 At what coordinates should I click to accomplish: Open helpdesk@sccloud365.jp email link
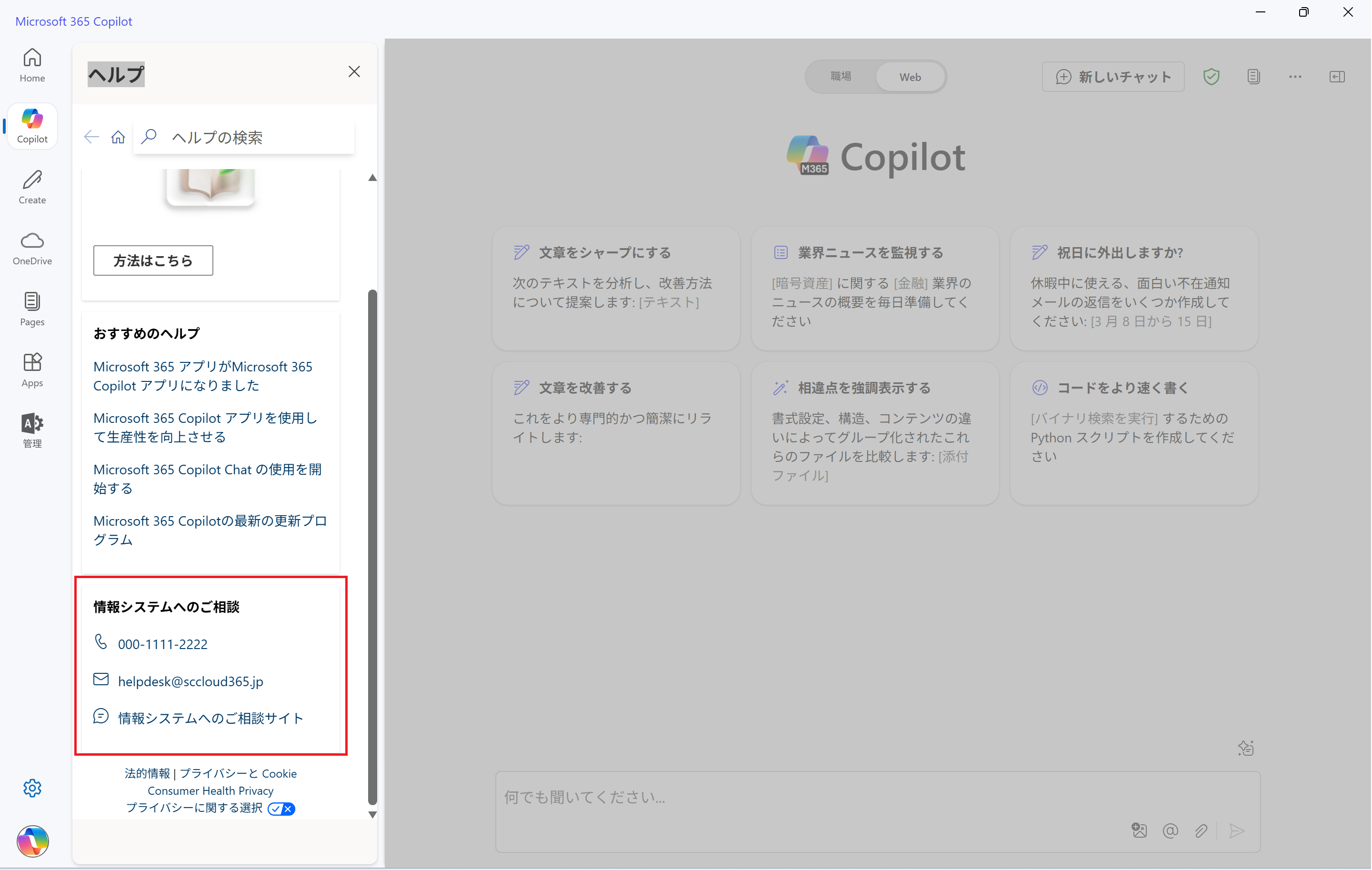(190, 681)
